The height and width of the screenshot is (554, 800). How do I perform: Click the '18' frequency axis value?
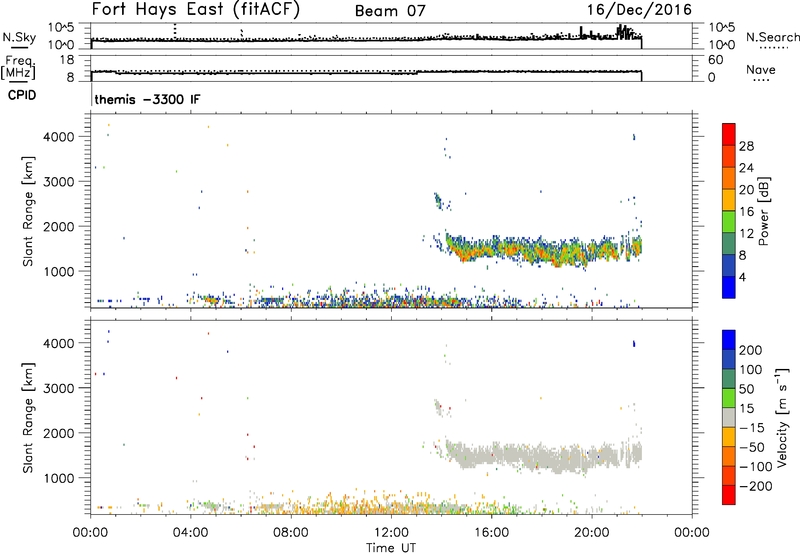pos(67,60)
